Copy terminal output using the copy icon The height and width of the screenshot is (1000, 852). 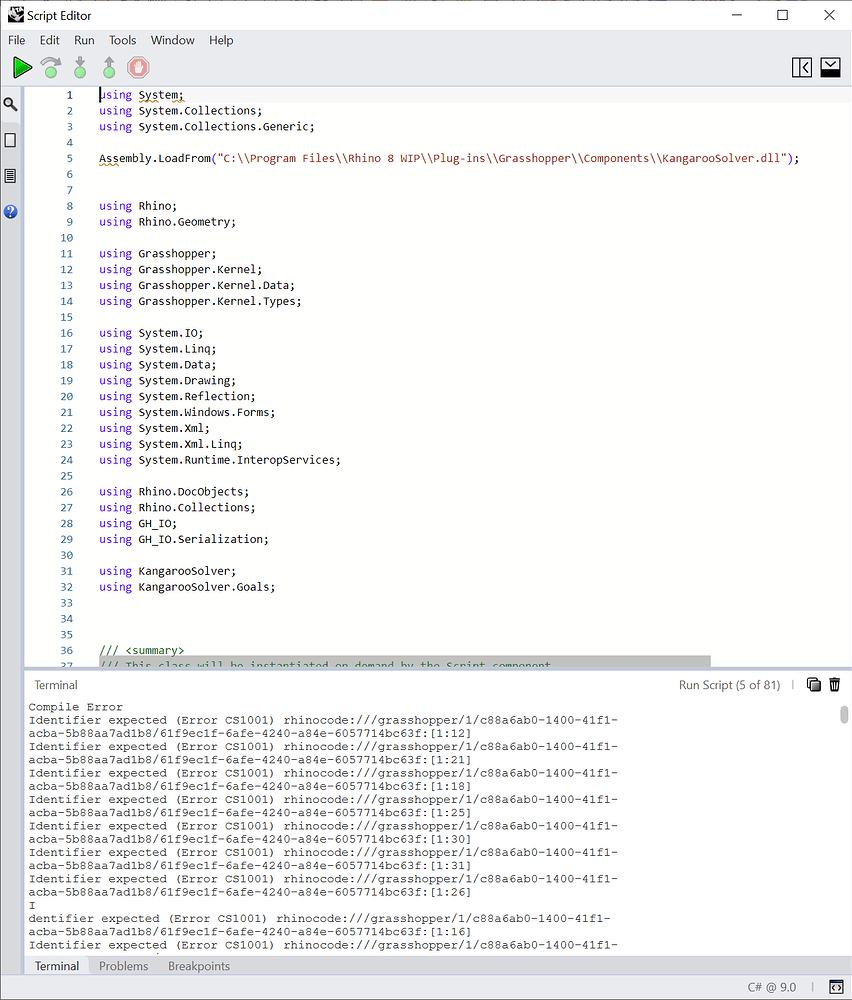[x=813, y=685]
